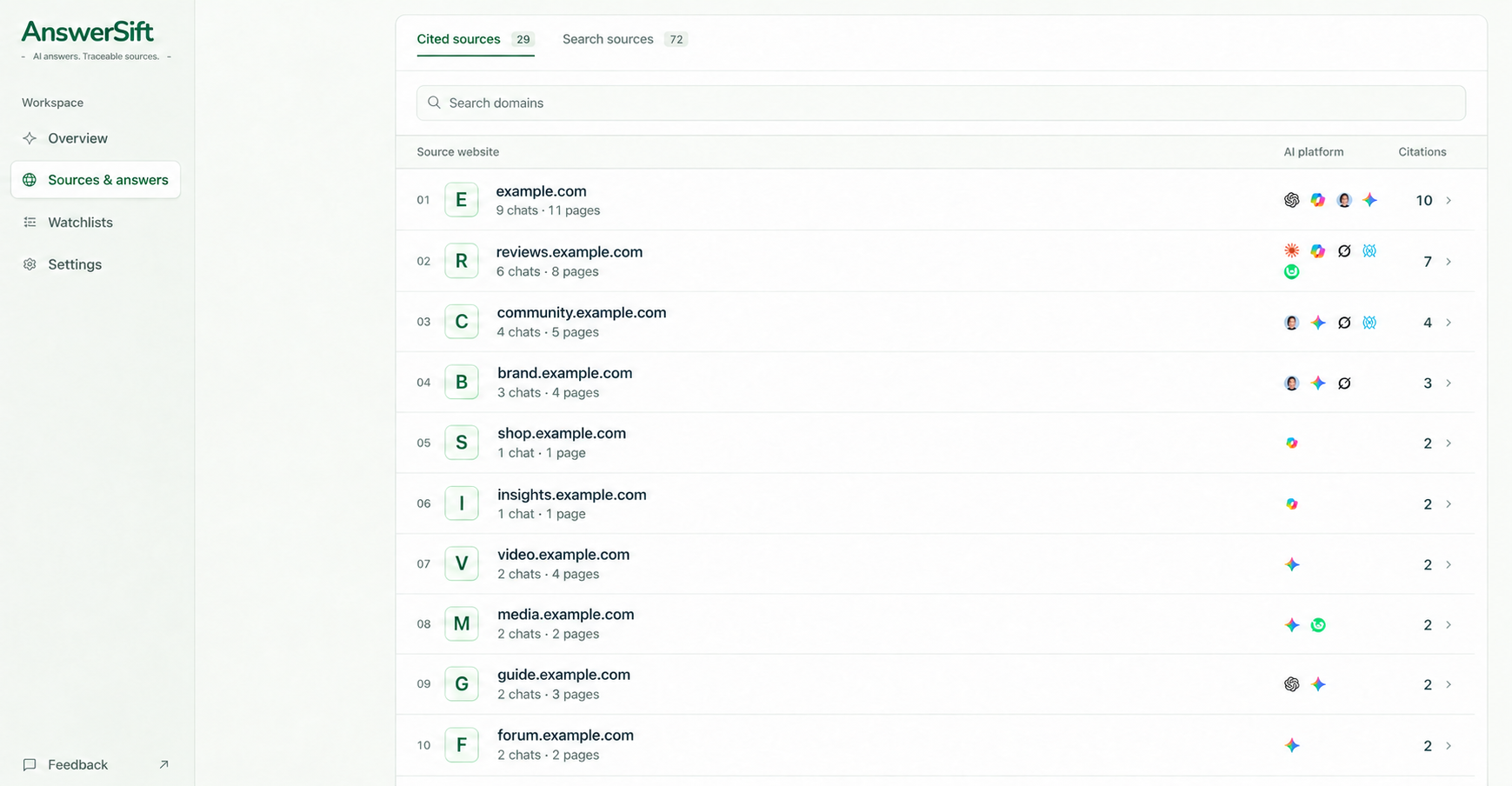Focus the Search domains input field
1512x786 pixels.
(941, 103)
